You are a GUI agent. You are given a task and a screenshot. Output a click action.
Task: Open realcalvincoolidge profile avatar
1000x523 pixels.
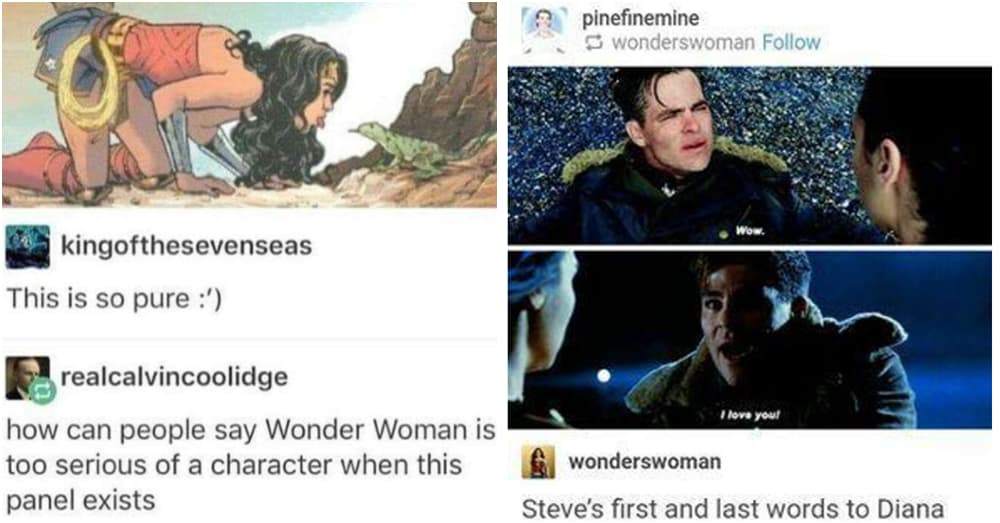coord(27,378)
